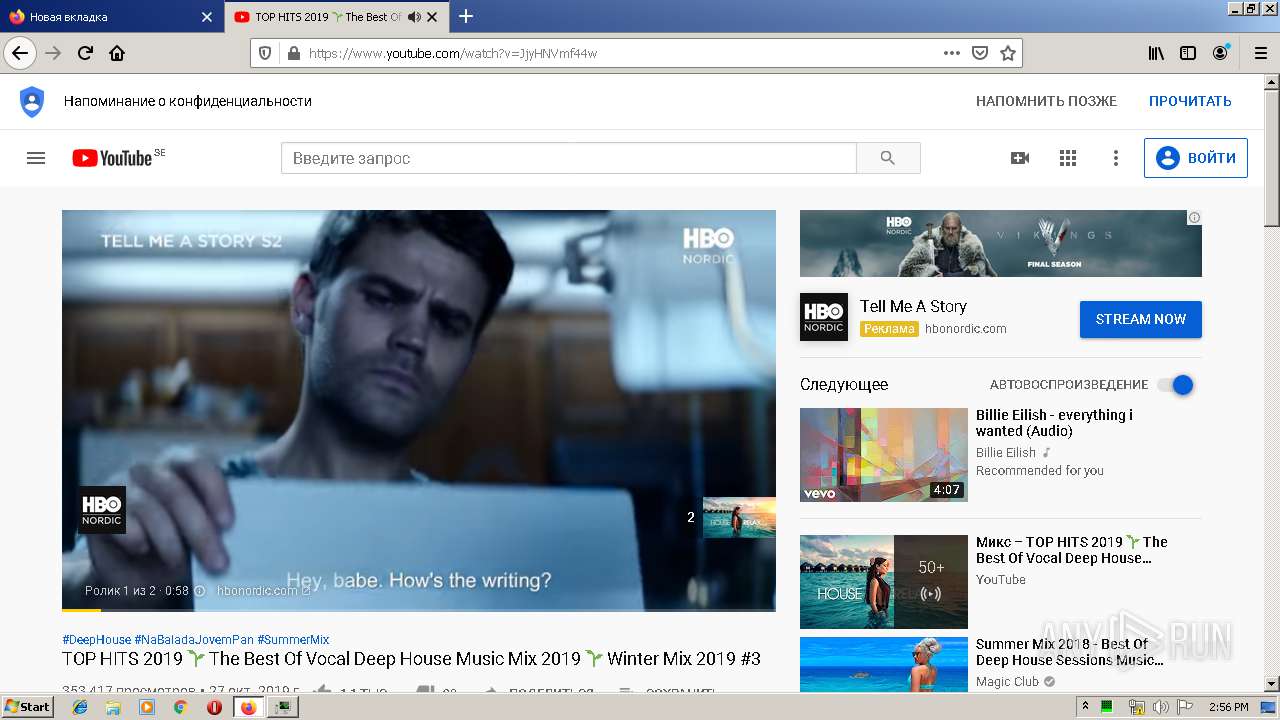1280x720 pixels.
Task: Open page actions three-dot menu
Action: (x=951, y=53)
